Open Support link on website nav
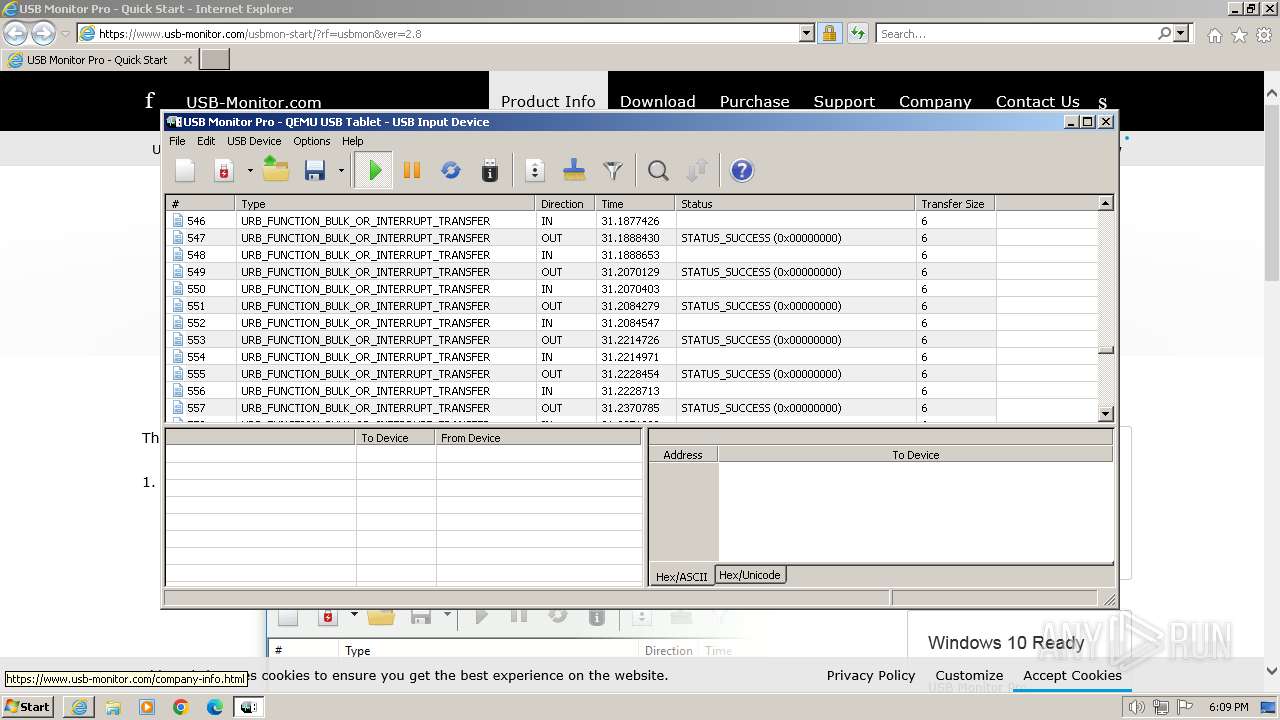Screen dimensions: 1280x720 (844, 102)
